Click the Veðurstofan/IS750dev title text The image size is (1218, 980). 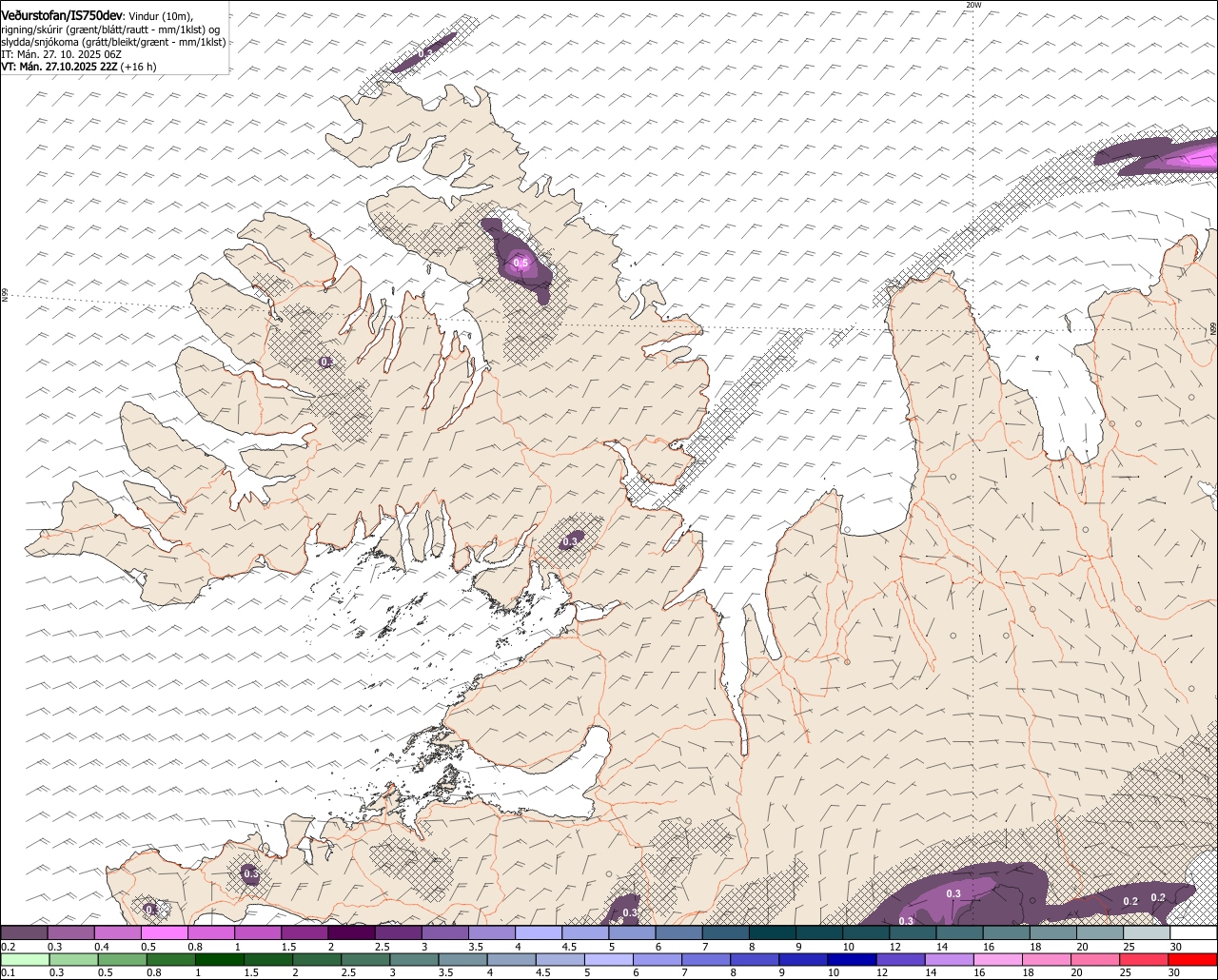[x=62, y=15]
